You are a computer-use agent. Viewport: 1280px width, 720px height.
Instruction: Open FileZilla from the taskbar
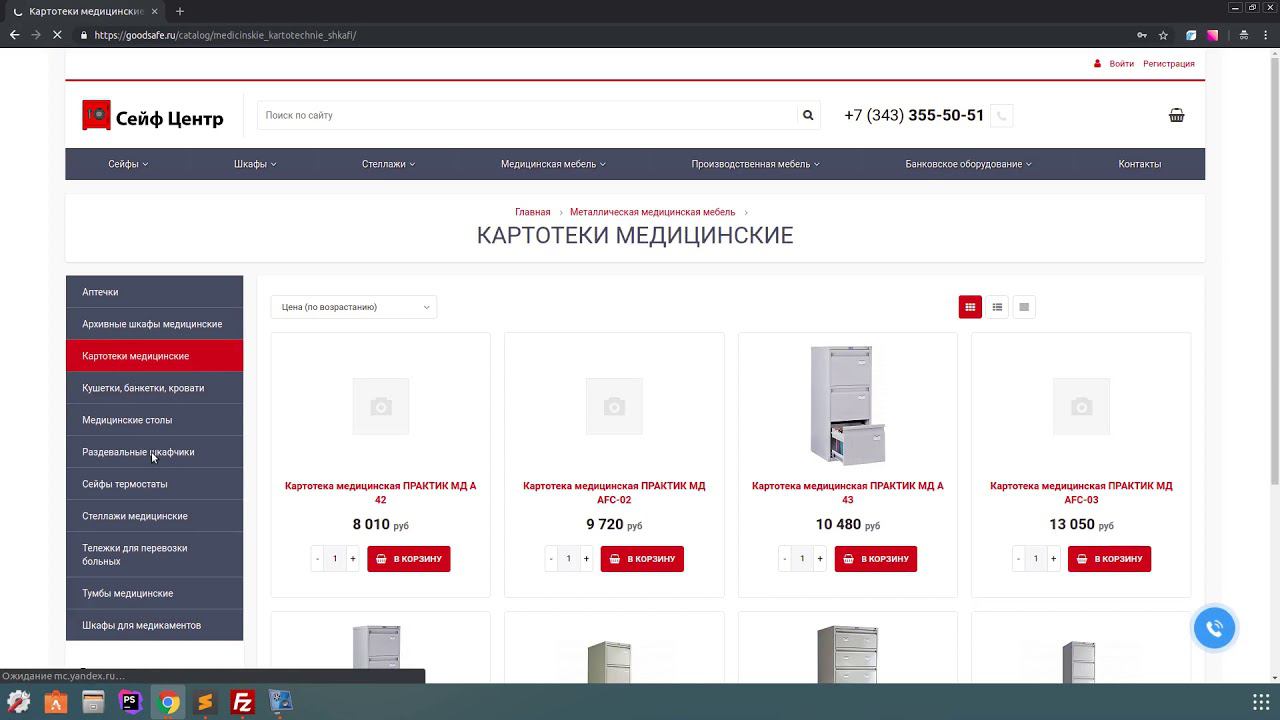pyautogui.click(x=242, y=702)
